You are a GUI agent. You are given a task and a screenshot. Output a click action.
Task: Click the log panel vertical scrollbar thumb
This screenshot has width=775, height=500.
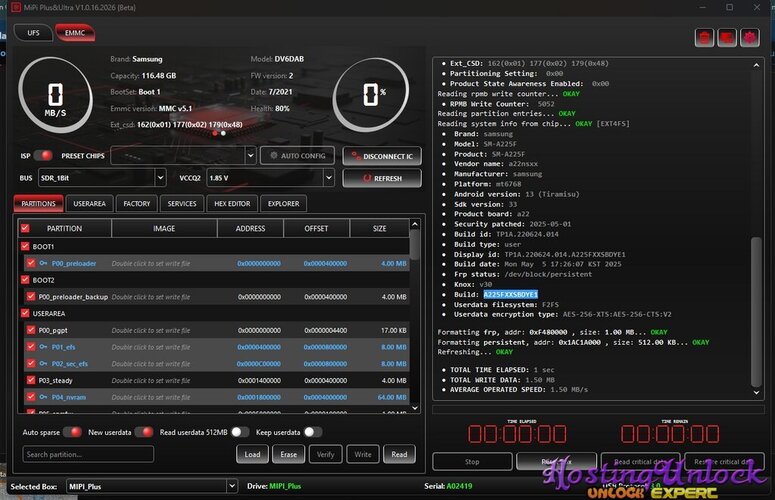[x=756, y=311]
